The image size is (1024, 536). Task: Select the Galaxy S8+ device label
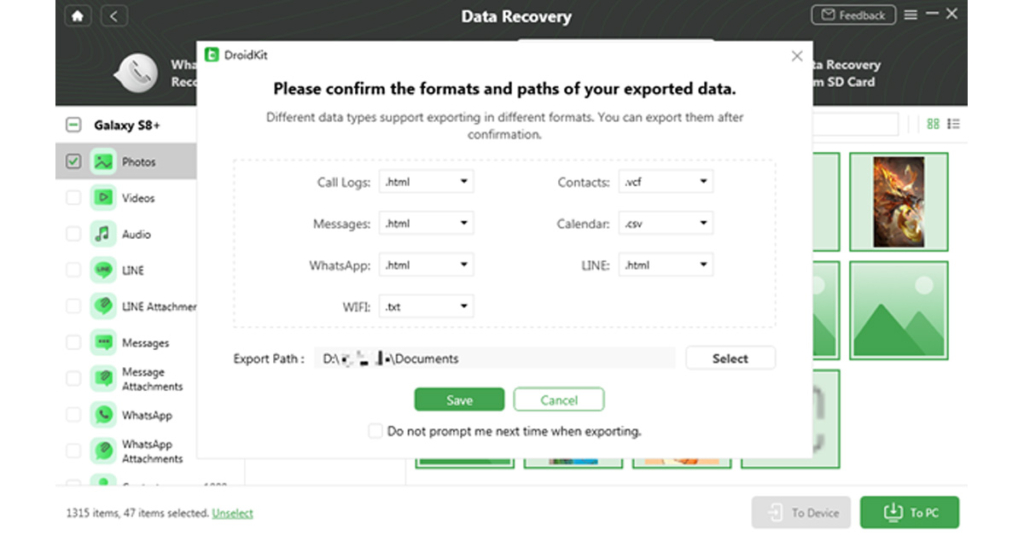[x=127, y=125]
